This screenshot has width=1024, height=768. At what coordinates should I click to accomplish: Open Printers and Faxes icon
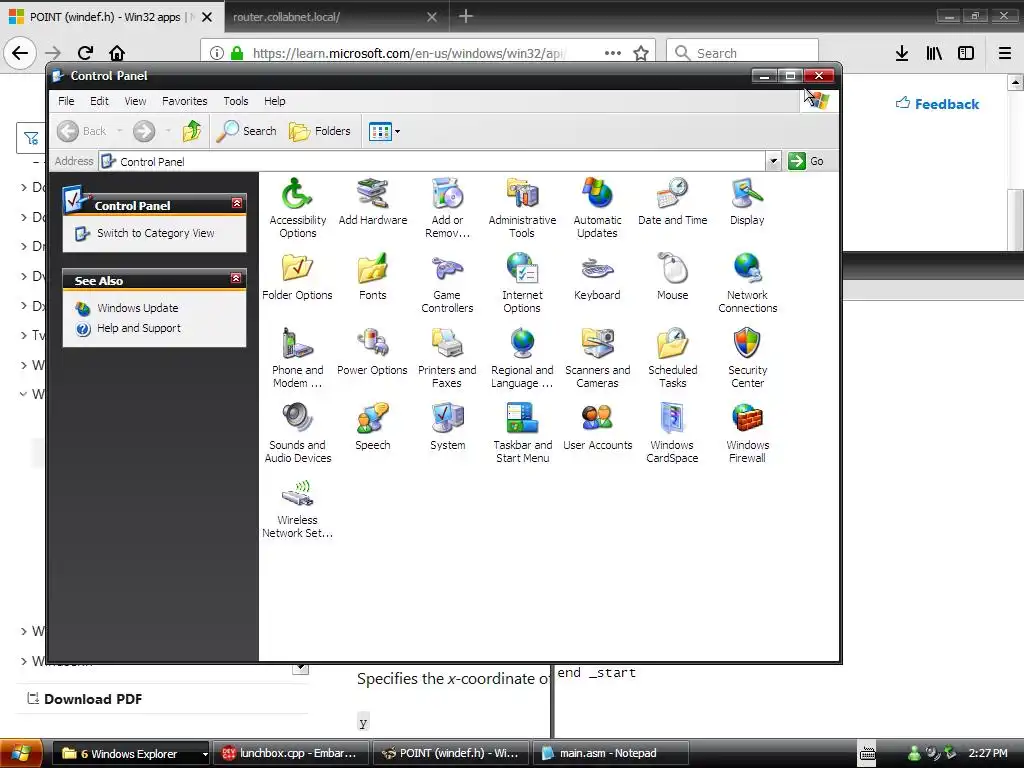447,358
